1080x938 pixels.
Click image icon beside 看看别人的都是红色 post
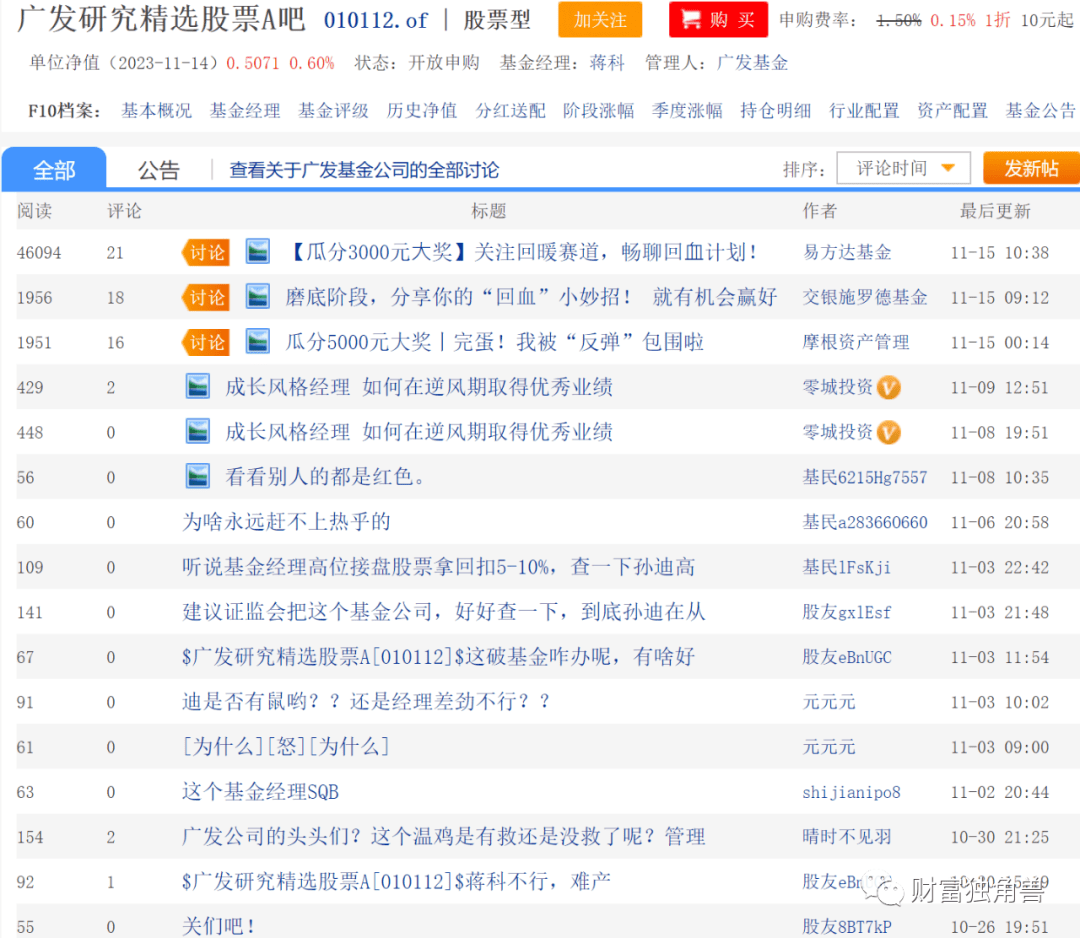coord(198,477)
